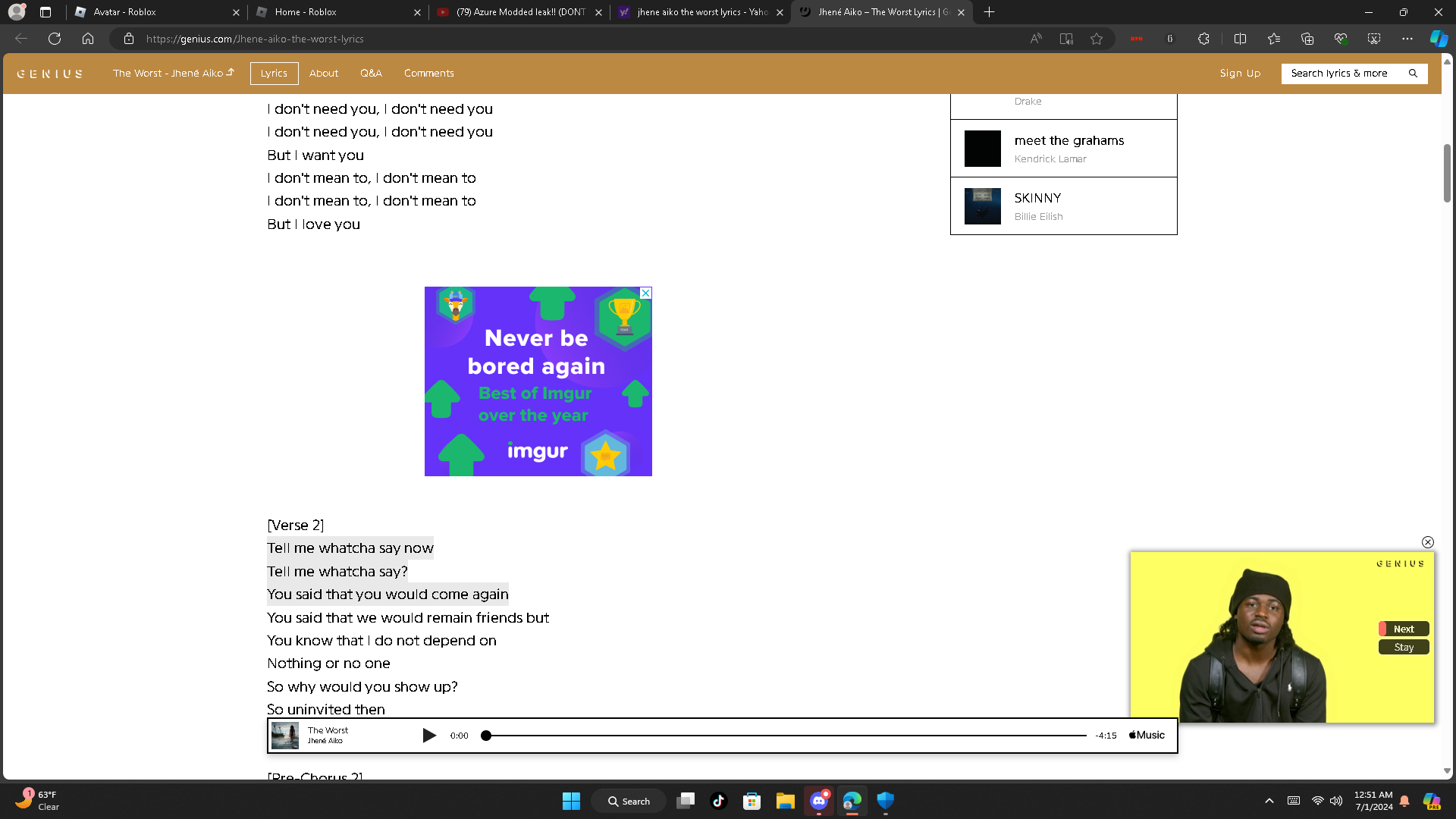
Task: Go to the browser home page
Action: click(88, 39)
